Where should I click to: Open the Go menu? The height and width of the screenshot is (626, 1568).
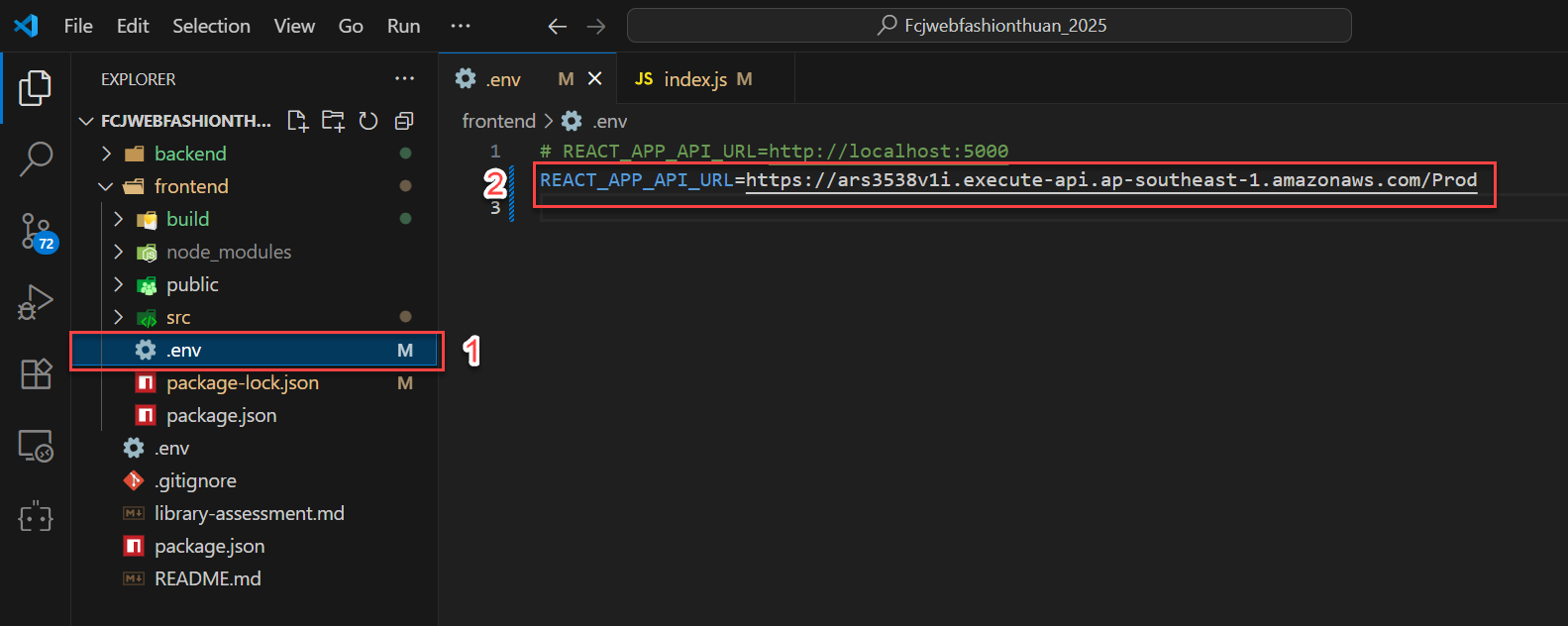pyautogui.click(x=351, y=26)
